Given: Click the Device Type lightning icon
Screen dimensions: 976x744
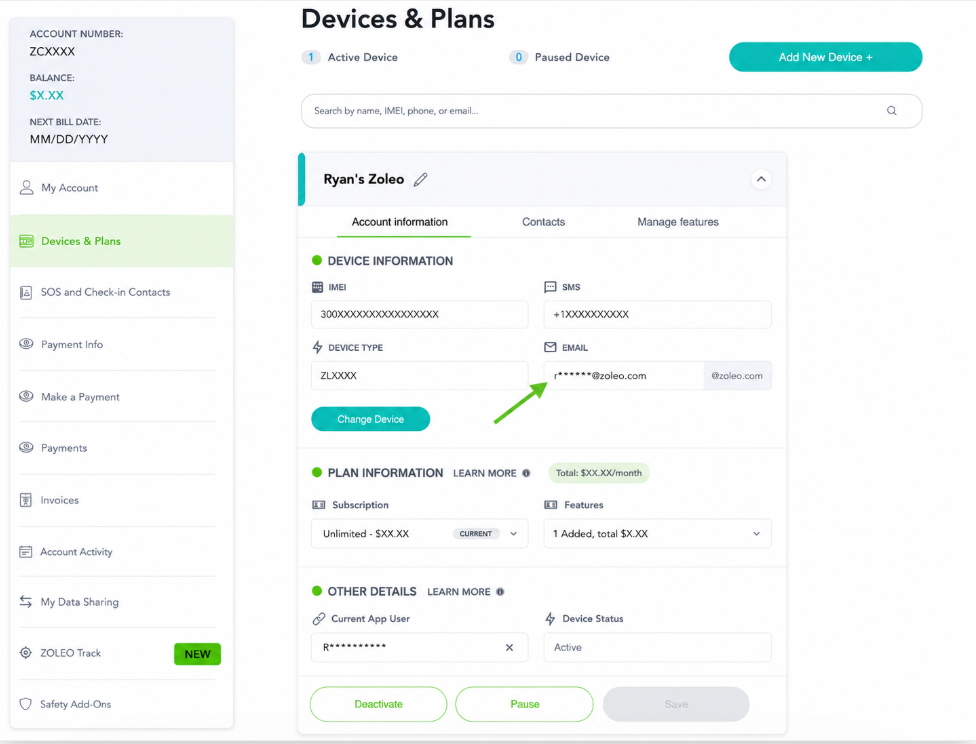Looking at the screenshot, I should point(317,347).
